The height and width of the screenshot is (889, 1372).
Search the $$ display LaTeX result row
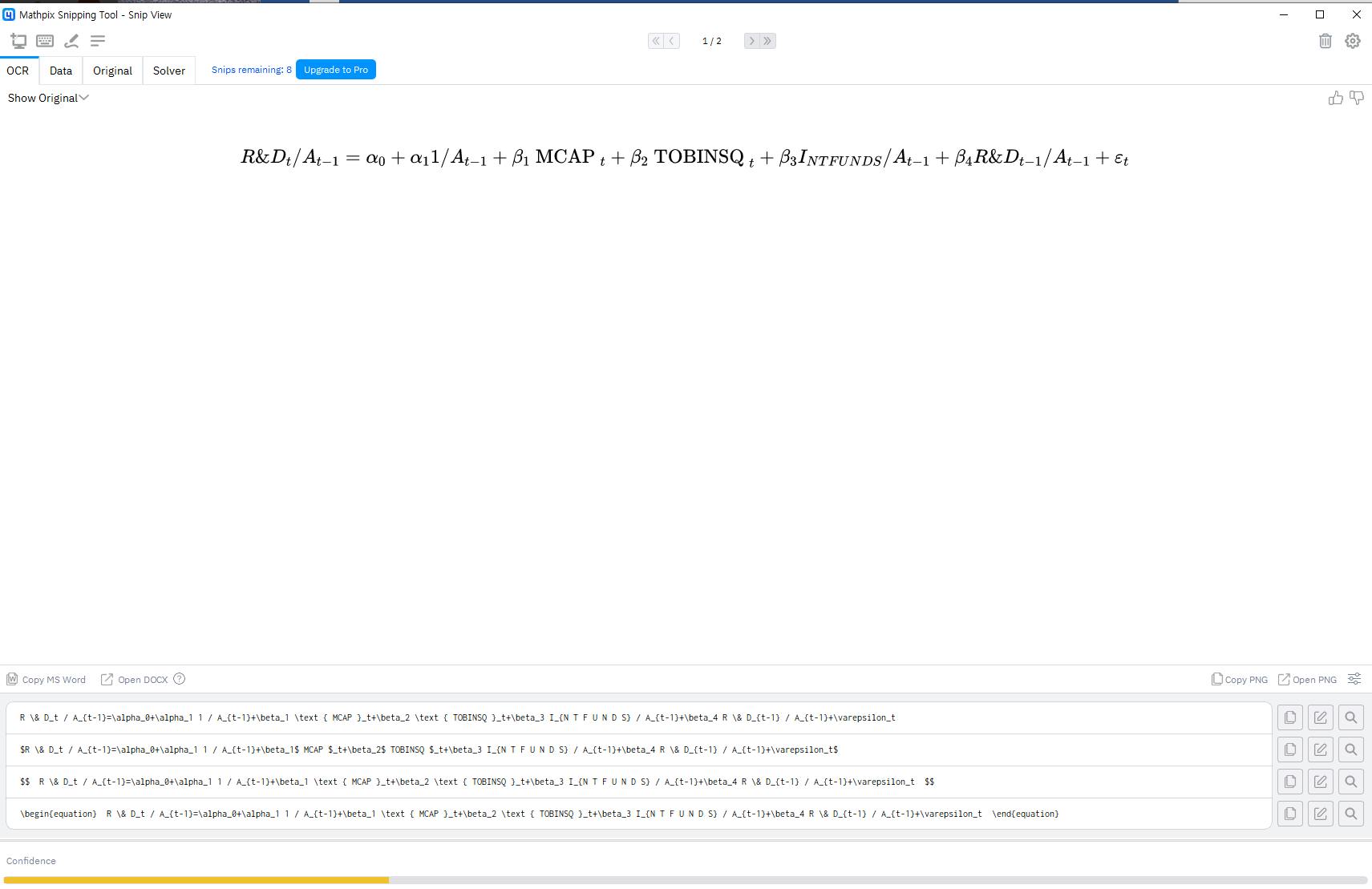[1351, 782]
